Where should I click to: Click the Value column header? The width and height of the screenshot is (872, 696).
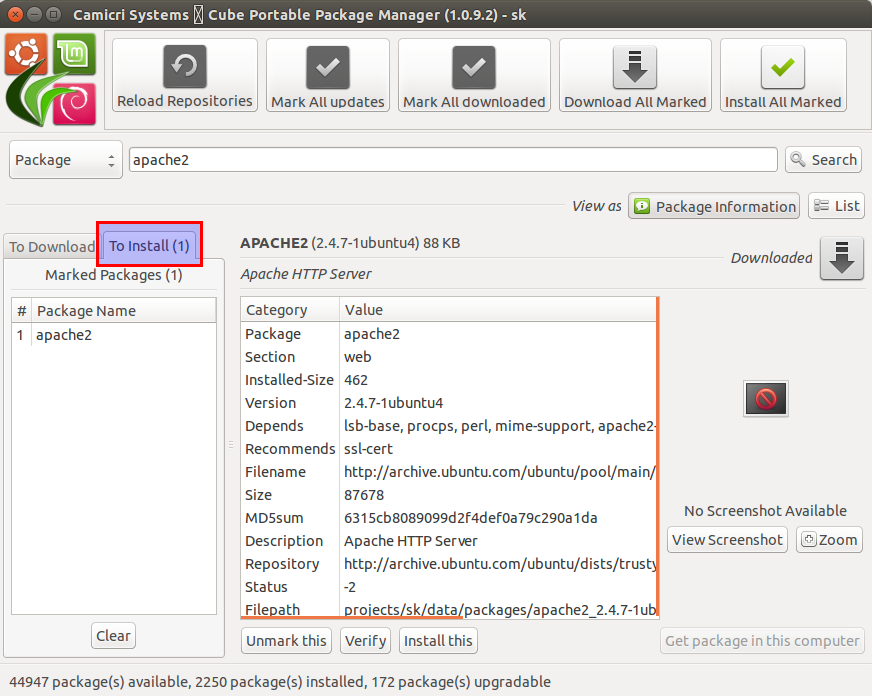pos(498,310)
